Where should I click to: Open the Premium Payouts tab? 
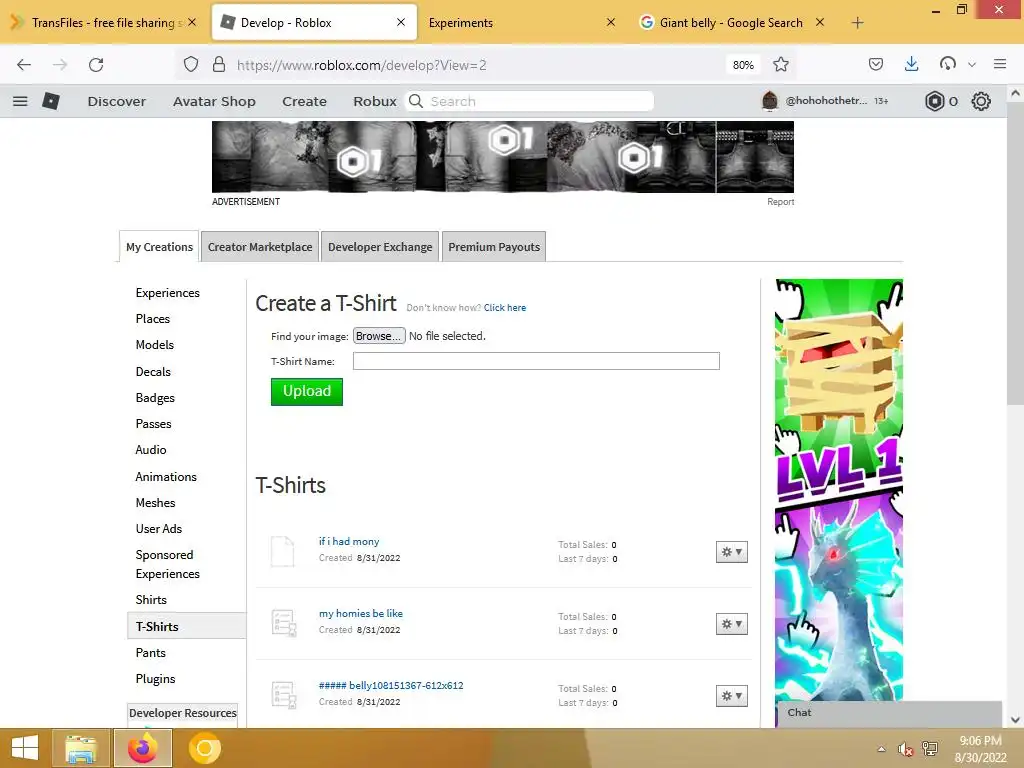494,247
